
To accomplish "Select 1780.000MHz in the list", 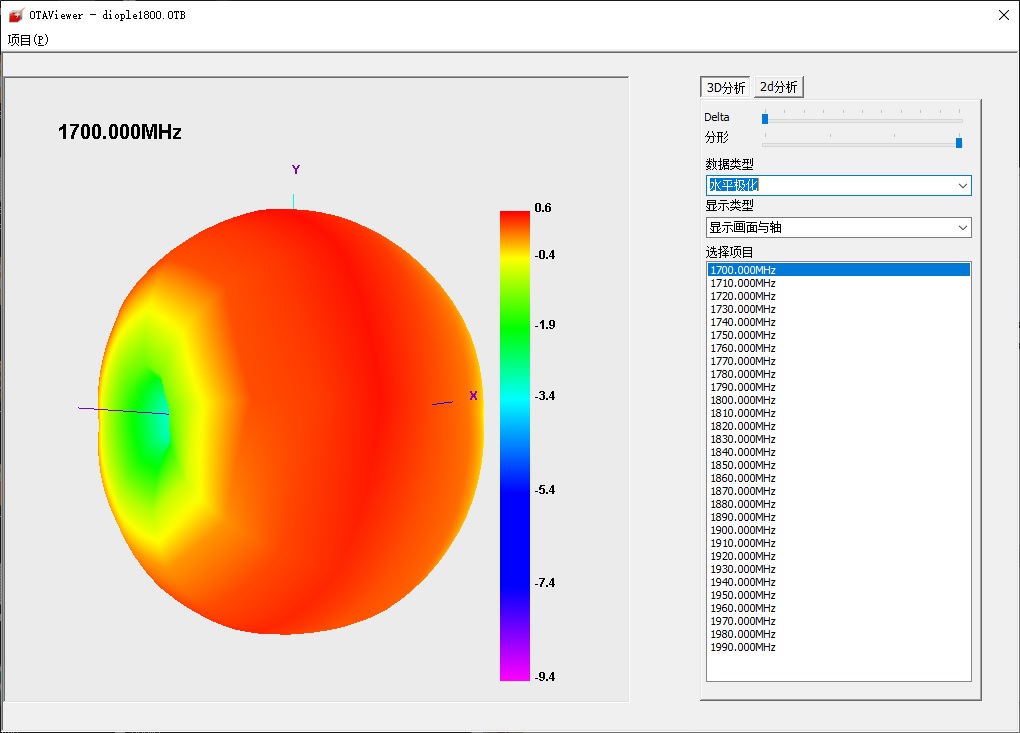I will 839,374.
